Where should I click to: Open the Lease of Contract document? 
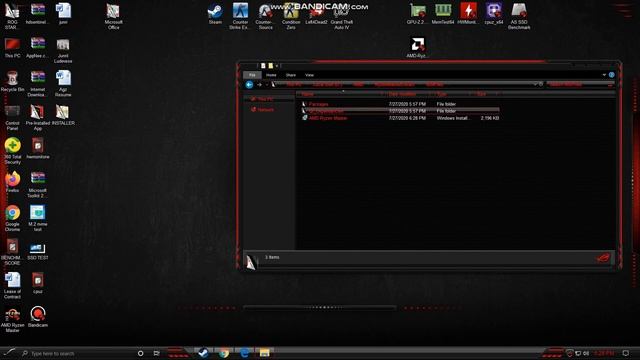coord(12,286)
